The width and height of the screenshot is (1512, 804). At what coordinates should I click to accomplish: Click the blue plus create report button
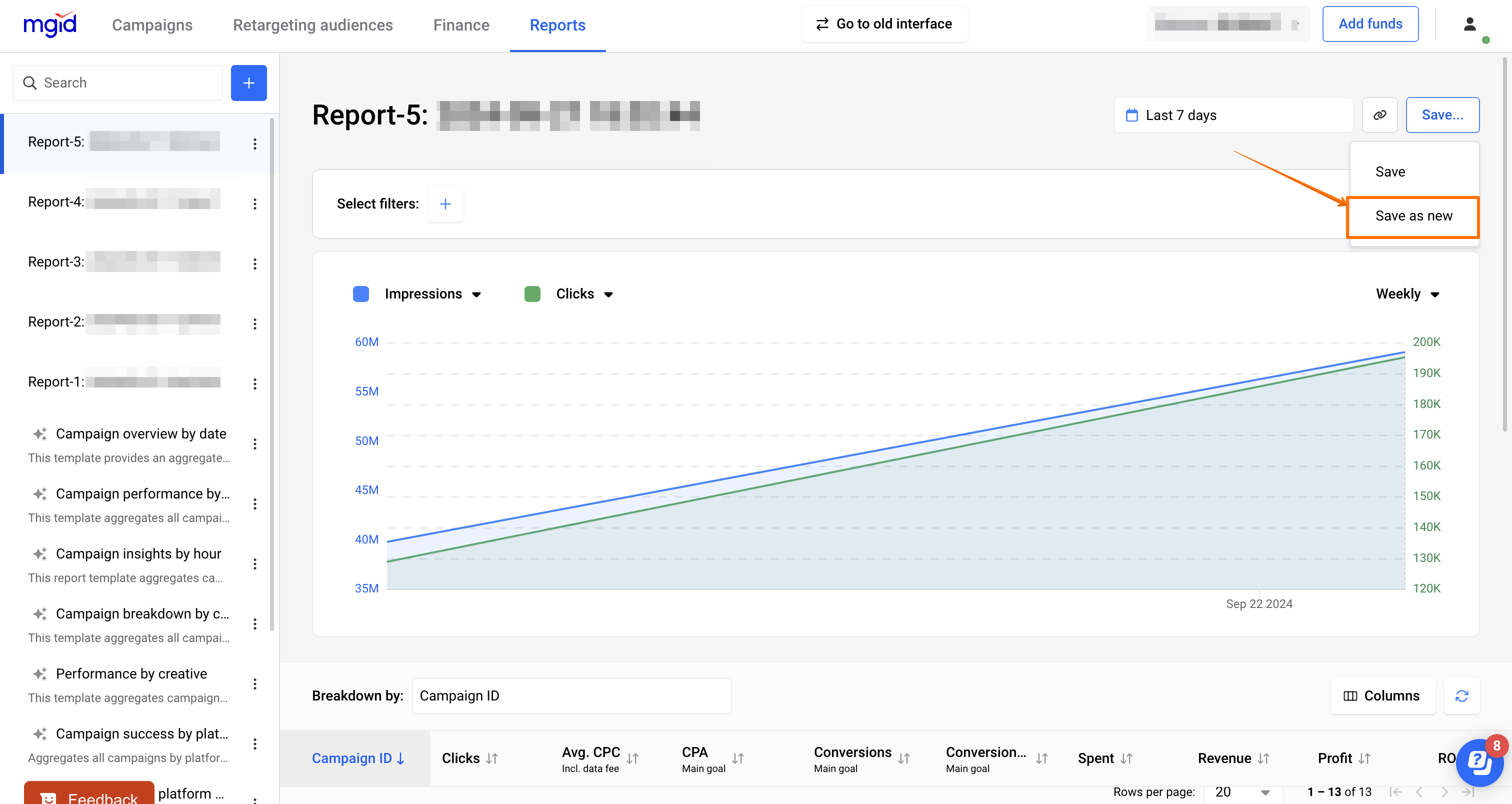[x=248, y=82]
